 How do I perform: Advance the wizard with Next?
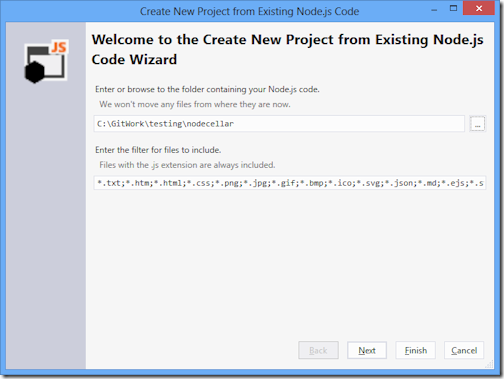[367, 350]
